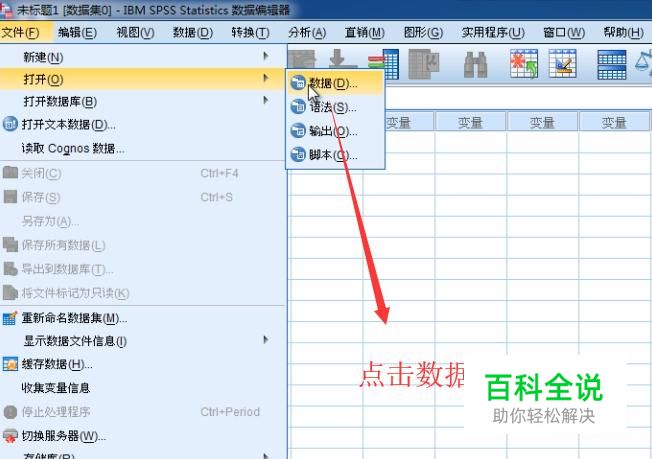Click the 重新命名数据集 table icon
This screenshot has width=652, height=459.
[10, 318]
